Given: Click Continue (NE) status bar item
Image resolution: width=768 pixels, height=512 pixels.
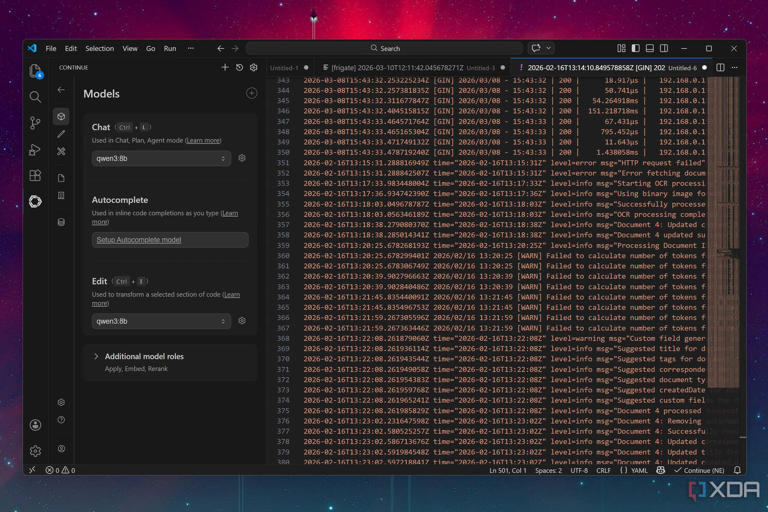Looking at the screenshot, I should pyautogui.click(x=699, y=470).
